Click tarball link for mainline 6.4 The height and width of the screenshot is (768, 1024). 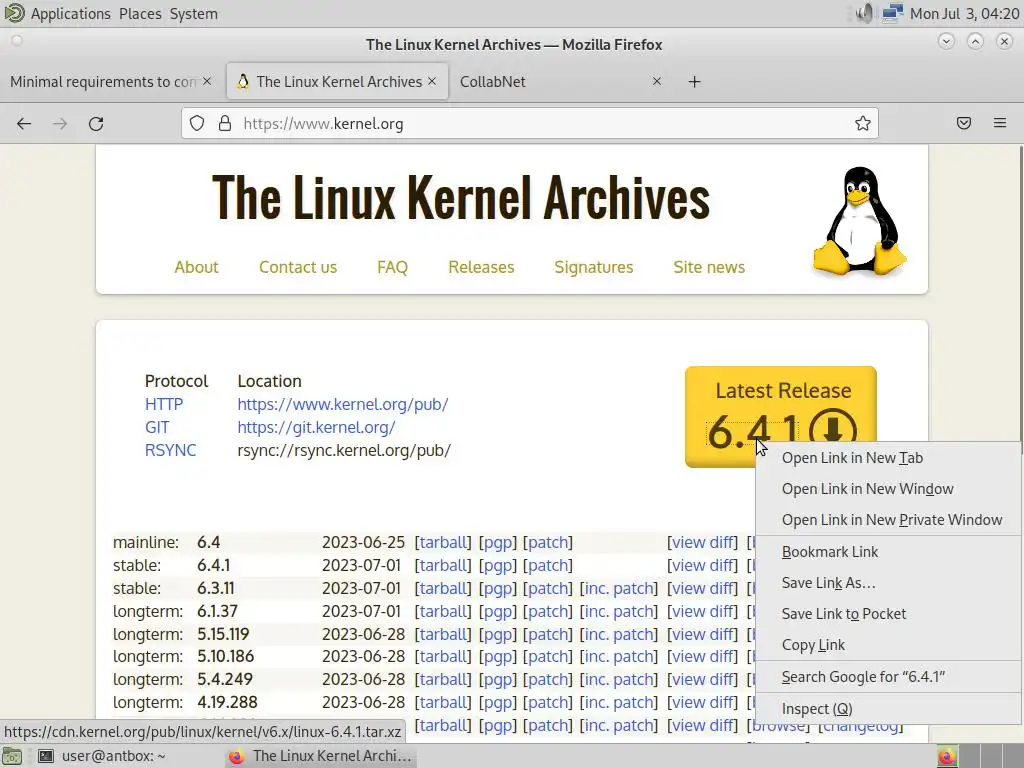pyautogui.click(x=443, y=542)
